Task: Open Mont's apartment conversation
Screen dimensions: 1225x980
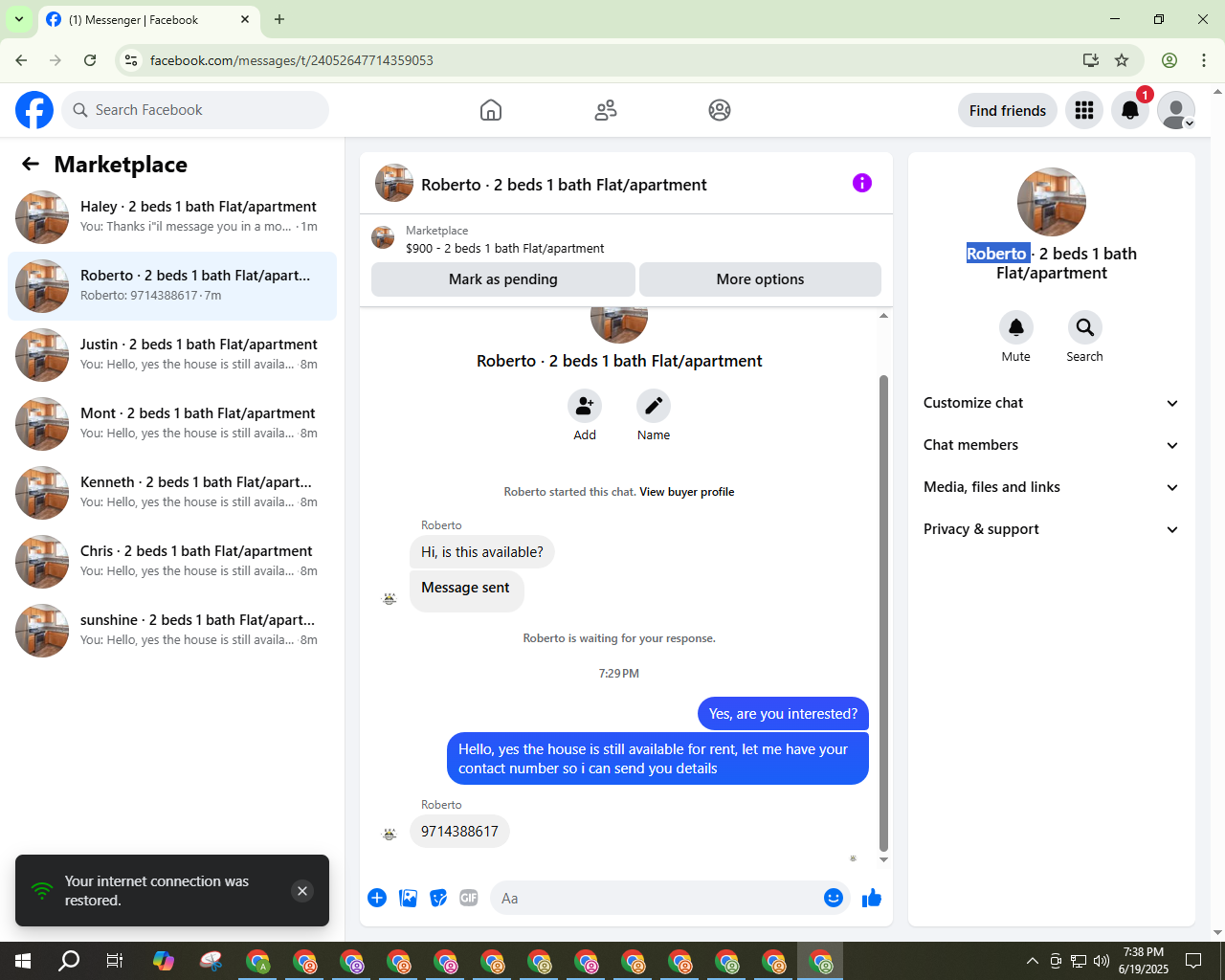Action: coord(172,424)
